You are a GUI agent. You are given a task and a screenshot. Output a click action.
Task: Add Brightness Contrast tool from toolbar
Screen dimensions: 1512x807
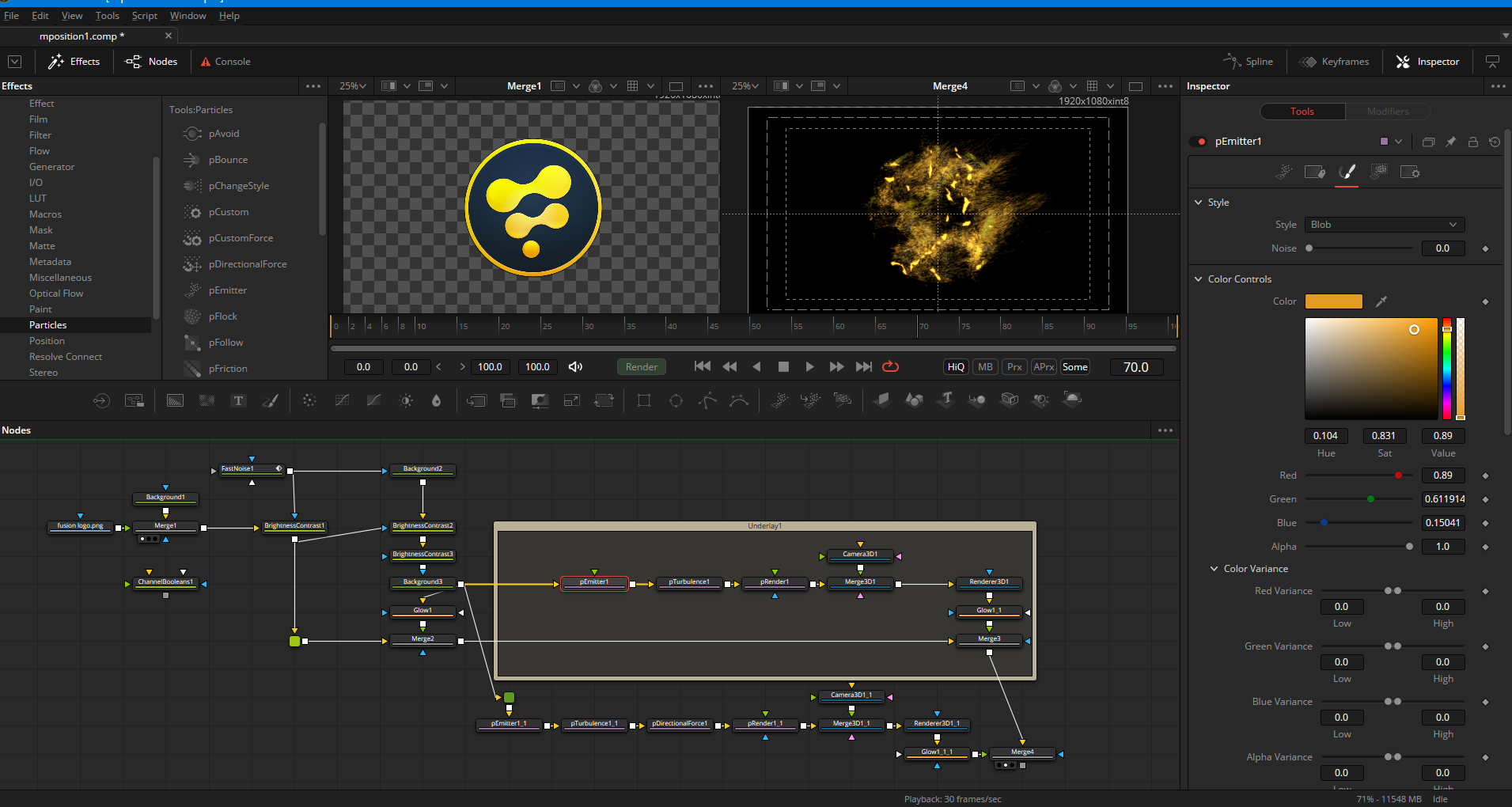(406, 400)
